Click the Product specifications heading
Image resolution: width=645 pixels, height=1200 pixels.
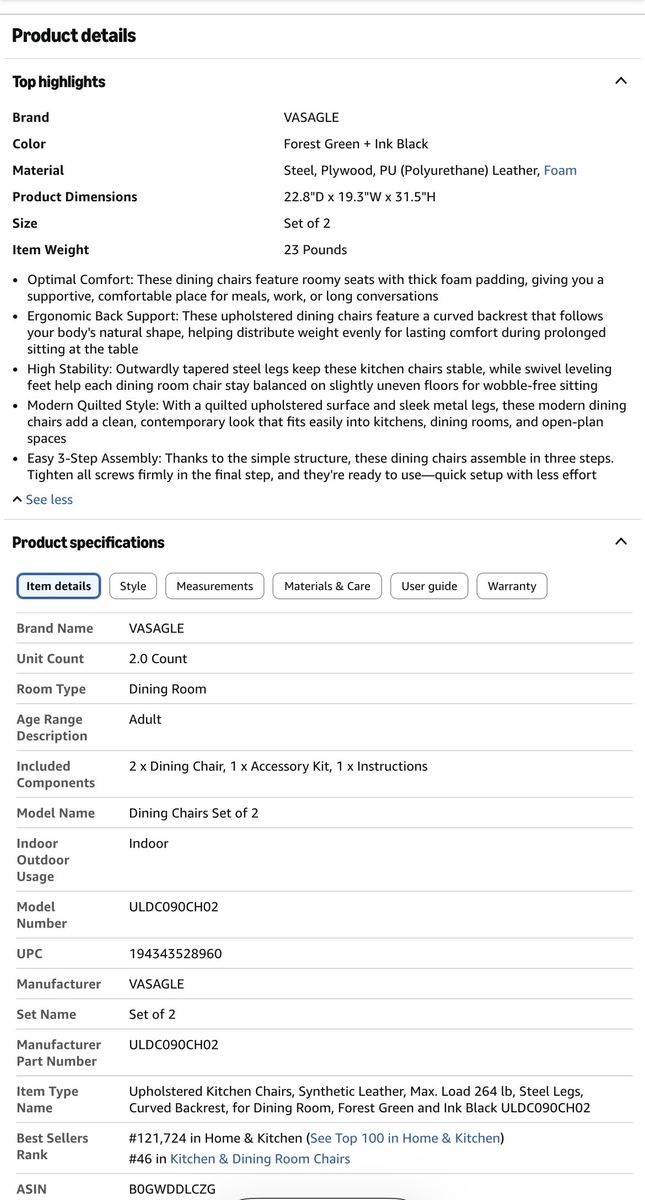(x=88, y=543)
